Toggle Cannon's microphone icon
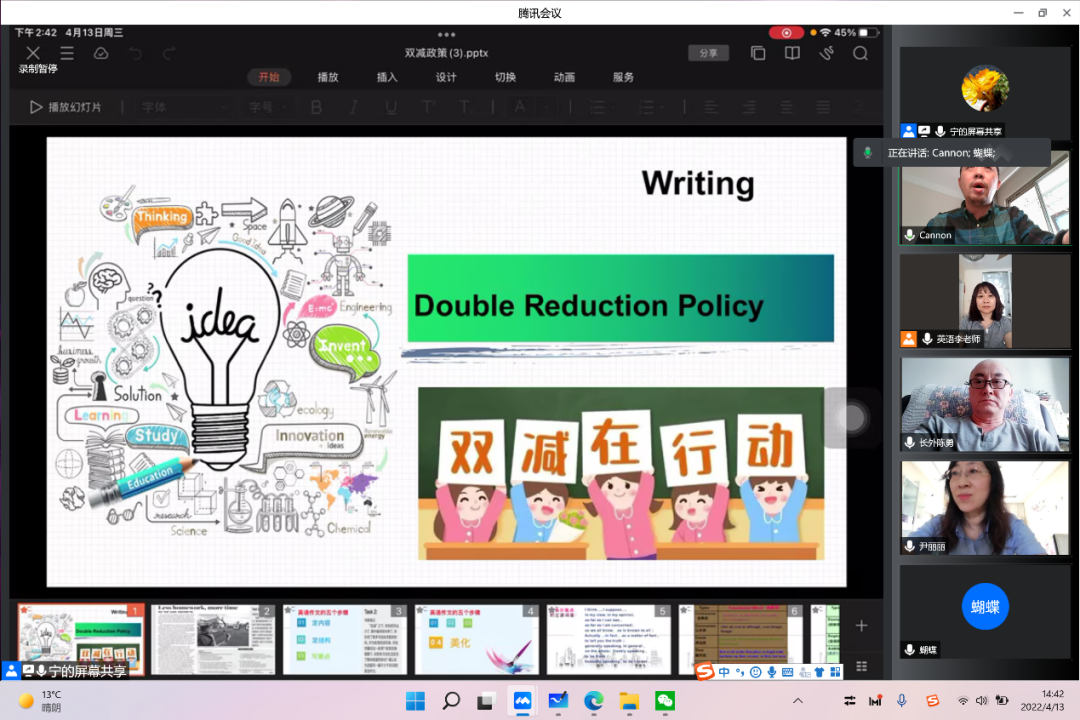1080x720 pixels. [x=910, y=235]
